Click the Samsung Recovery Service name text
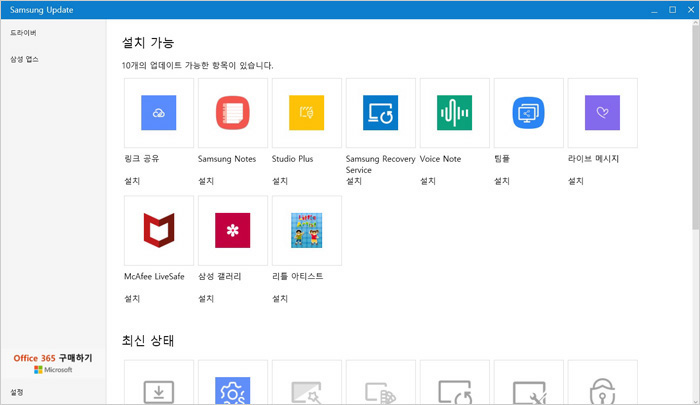Image resolution: width=700 pixels, height=405 pixels. [x=380, y=164]
